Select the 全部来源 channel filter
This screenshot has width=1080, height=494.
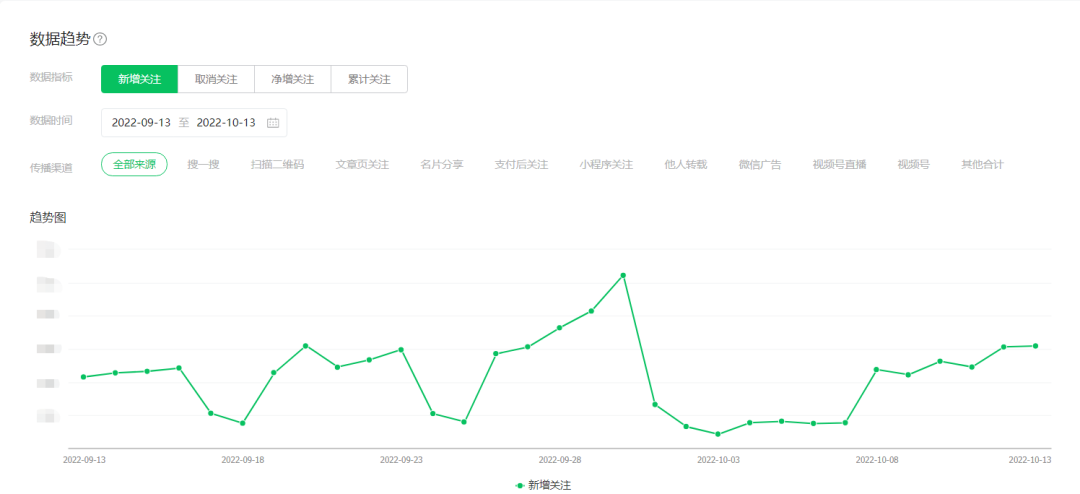click(x=134, y=165)
